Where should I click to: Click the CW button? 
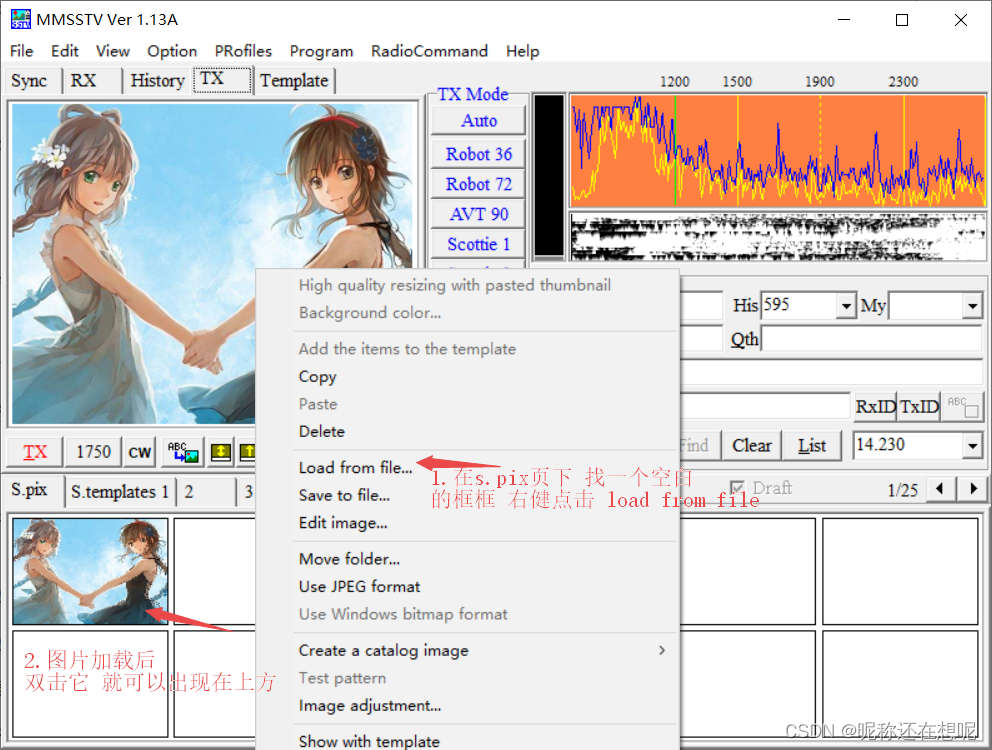pyautogui.click(x=140, y=452)
